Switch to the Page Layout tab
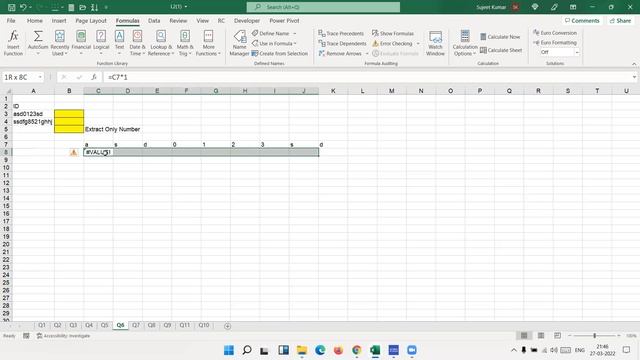 pos(91,20)
